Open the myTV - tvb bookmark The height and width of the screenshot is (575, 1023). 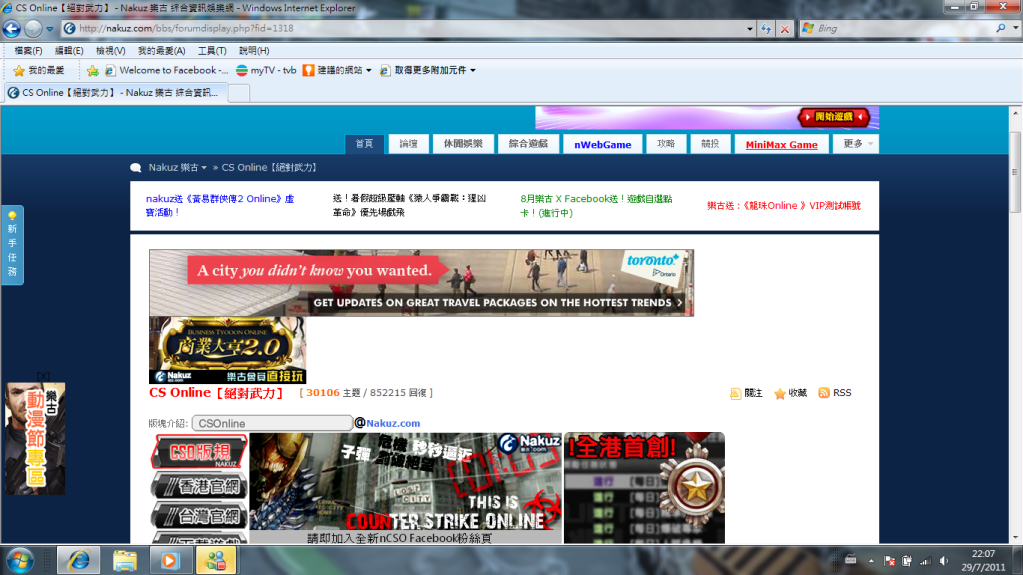266,70
